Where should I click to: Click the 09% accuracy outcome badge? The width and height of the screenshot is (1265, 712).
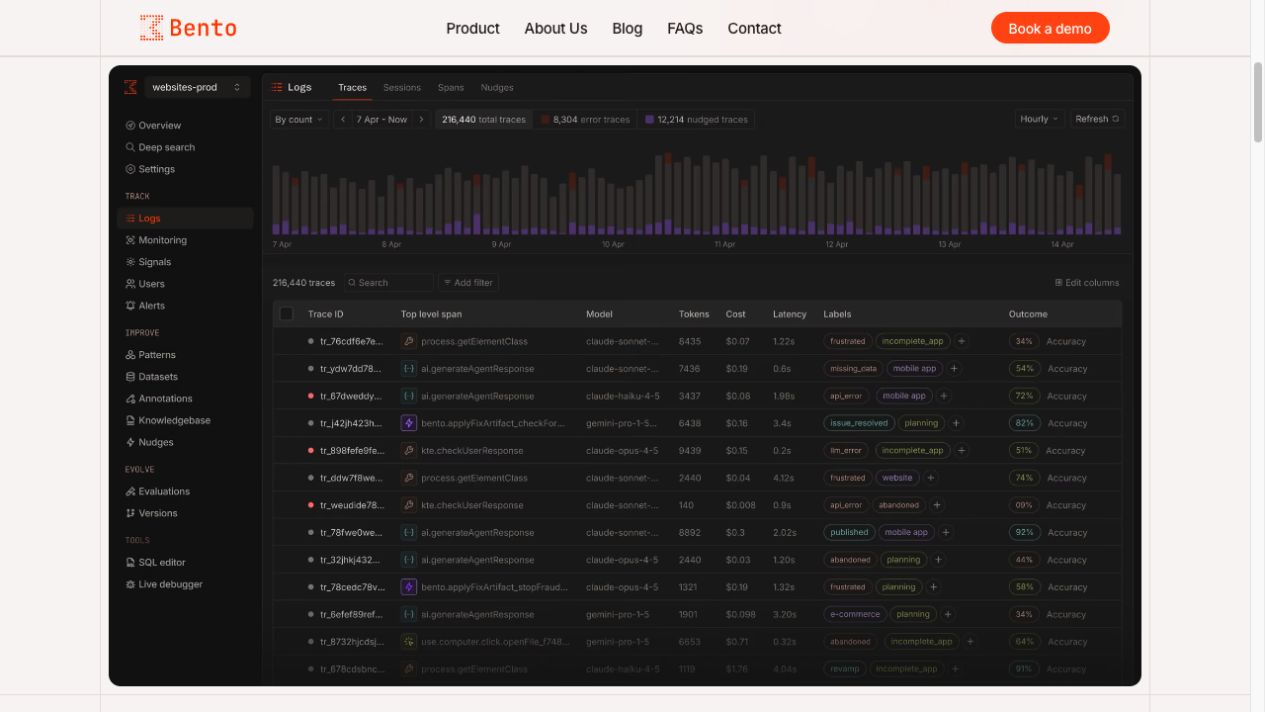point(1024,505)
